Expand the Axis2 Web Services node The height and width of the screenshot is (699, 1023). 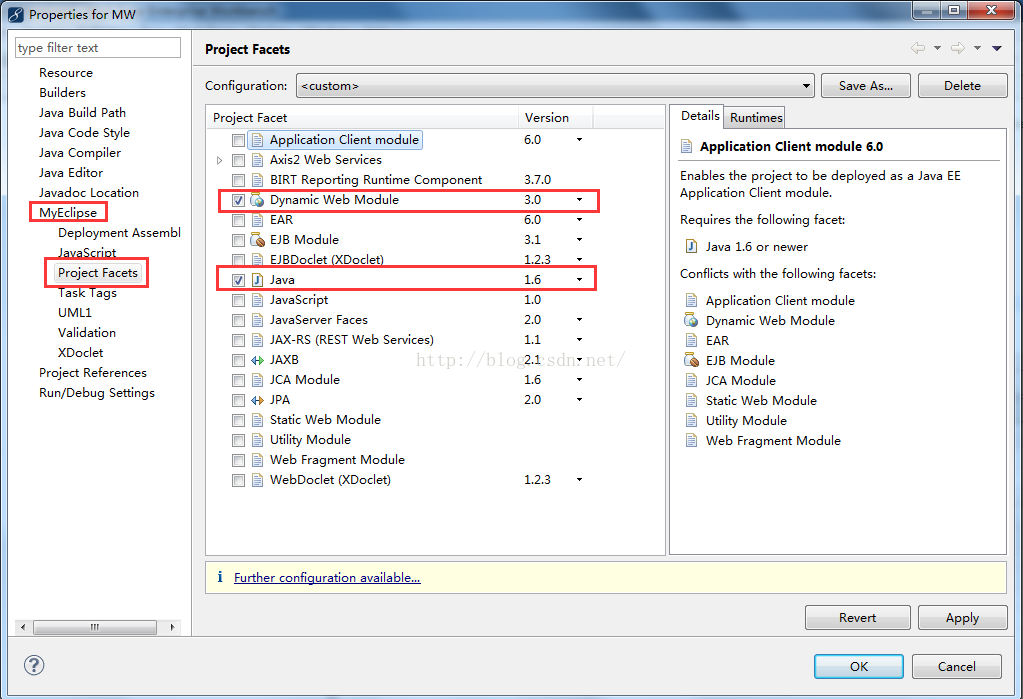(219, 160)
